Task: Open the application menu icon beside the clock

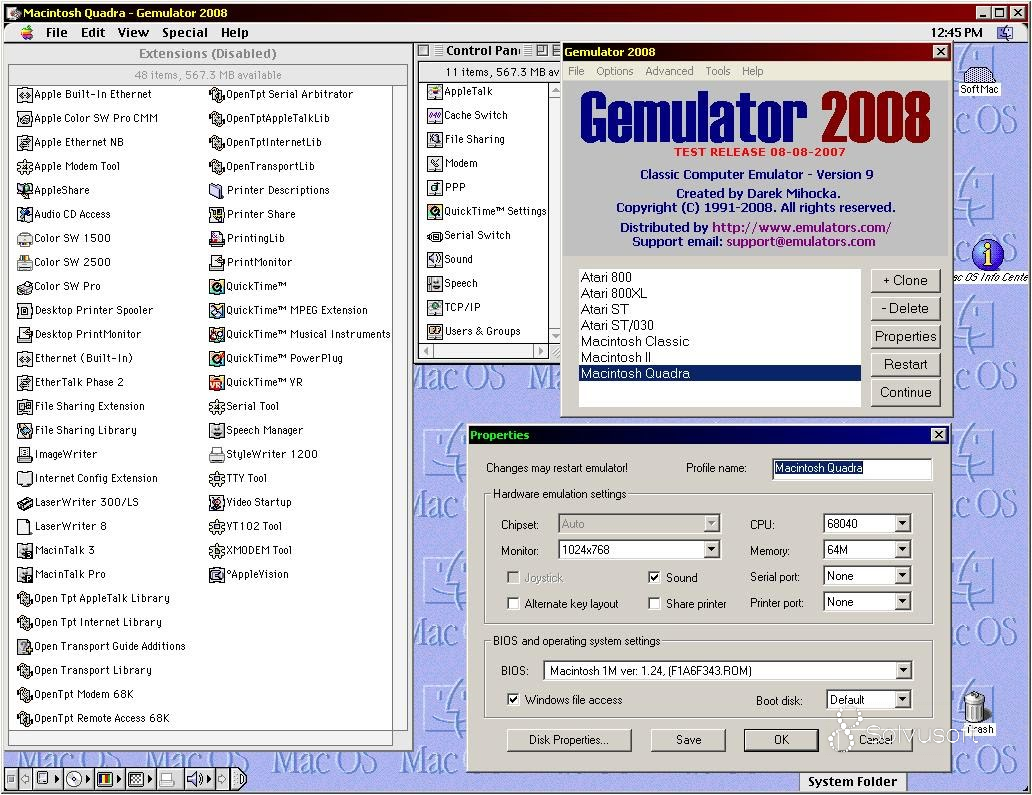Action: 1005,33
